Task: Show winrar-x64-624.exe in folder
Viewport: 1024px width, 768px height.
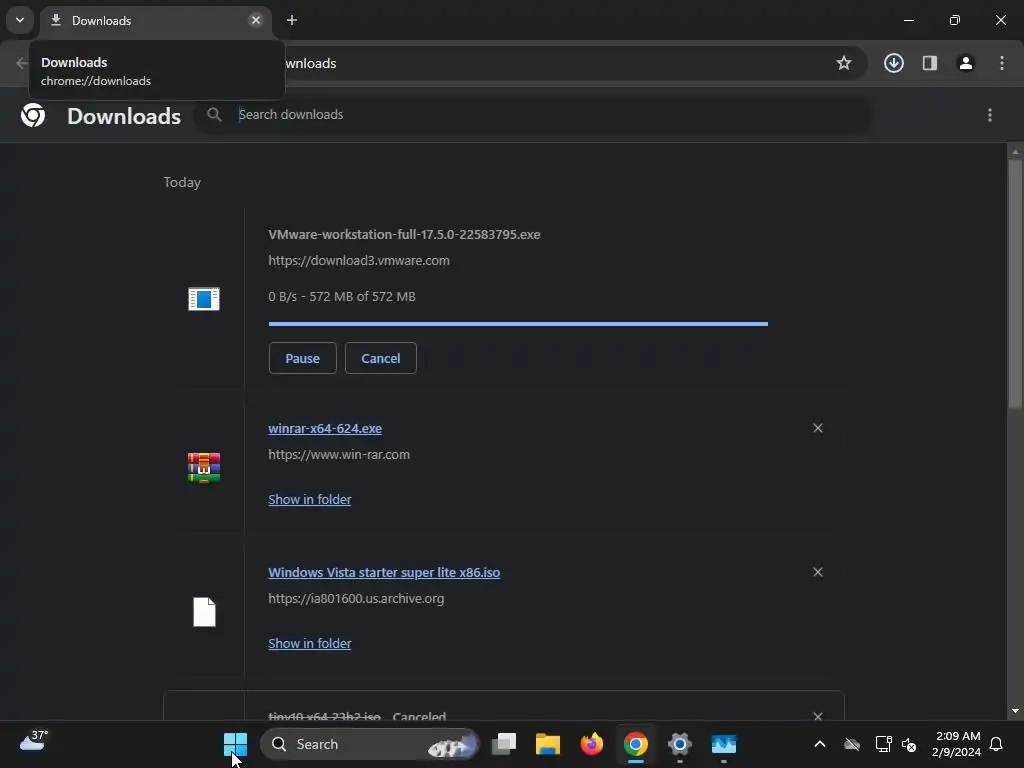Action: coord(310,500)
